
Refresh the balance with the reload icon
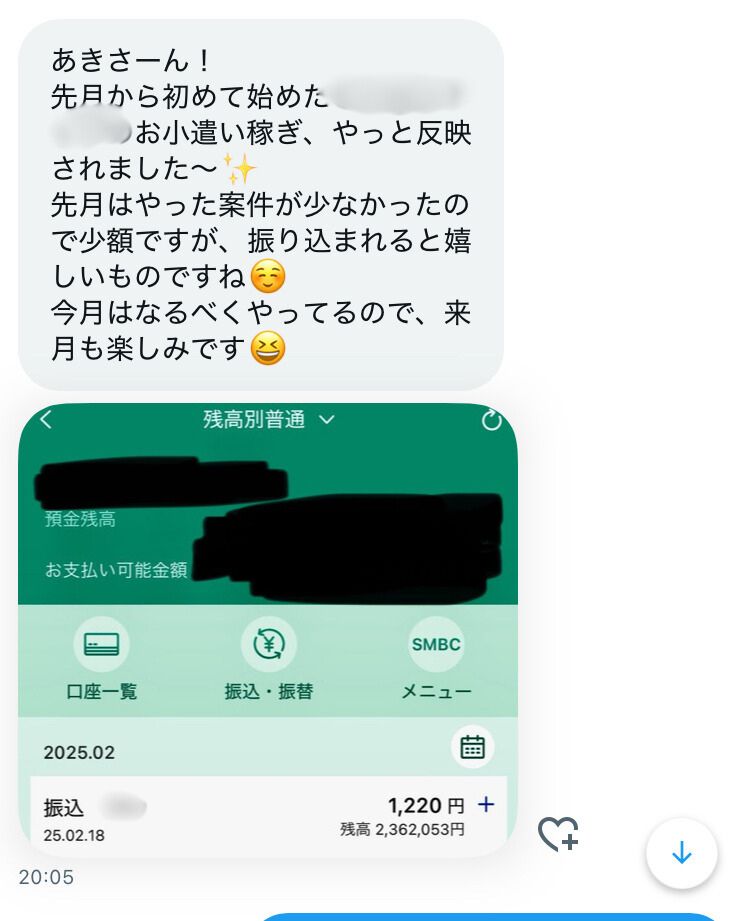tap(492, 420)
